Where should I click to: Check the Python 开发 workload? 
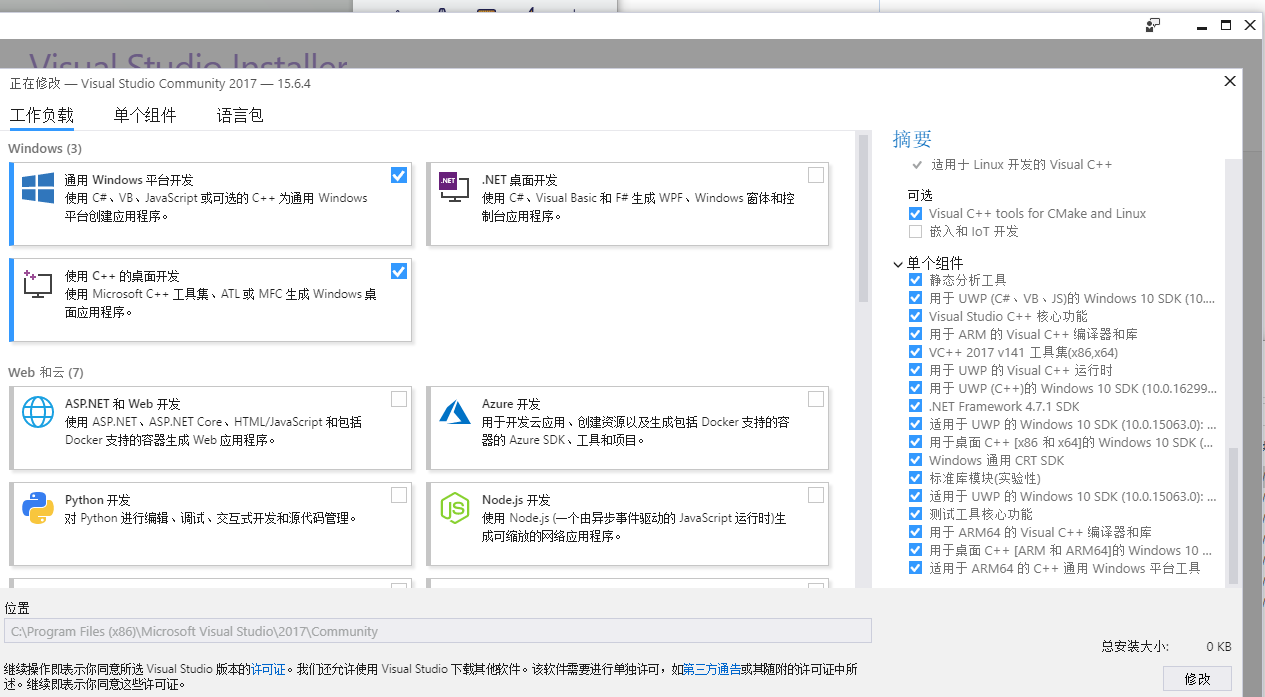click(x=399, y=495)
